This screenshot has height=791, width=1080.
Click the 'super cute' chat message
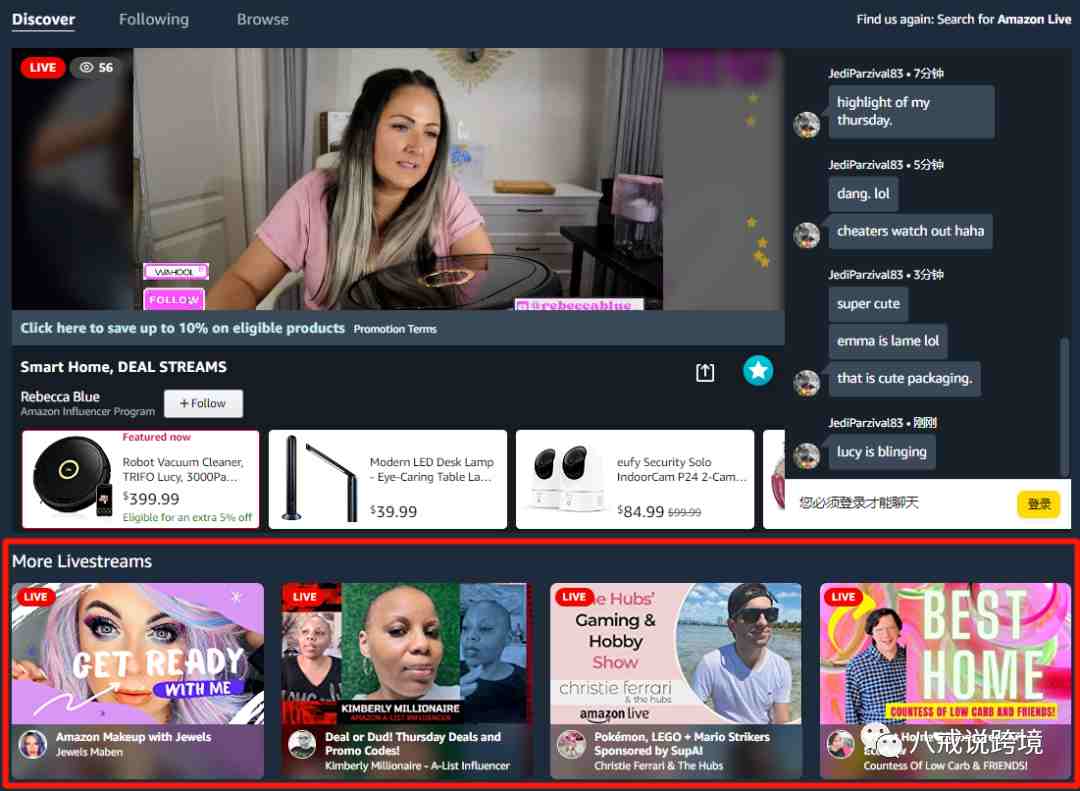(x=869, y=304)
